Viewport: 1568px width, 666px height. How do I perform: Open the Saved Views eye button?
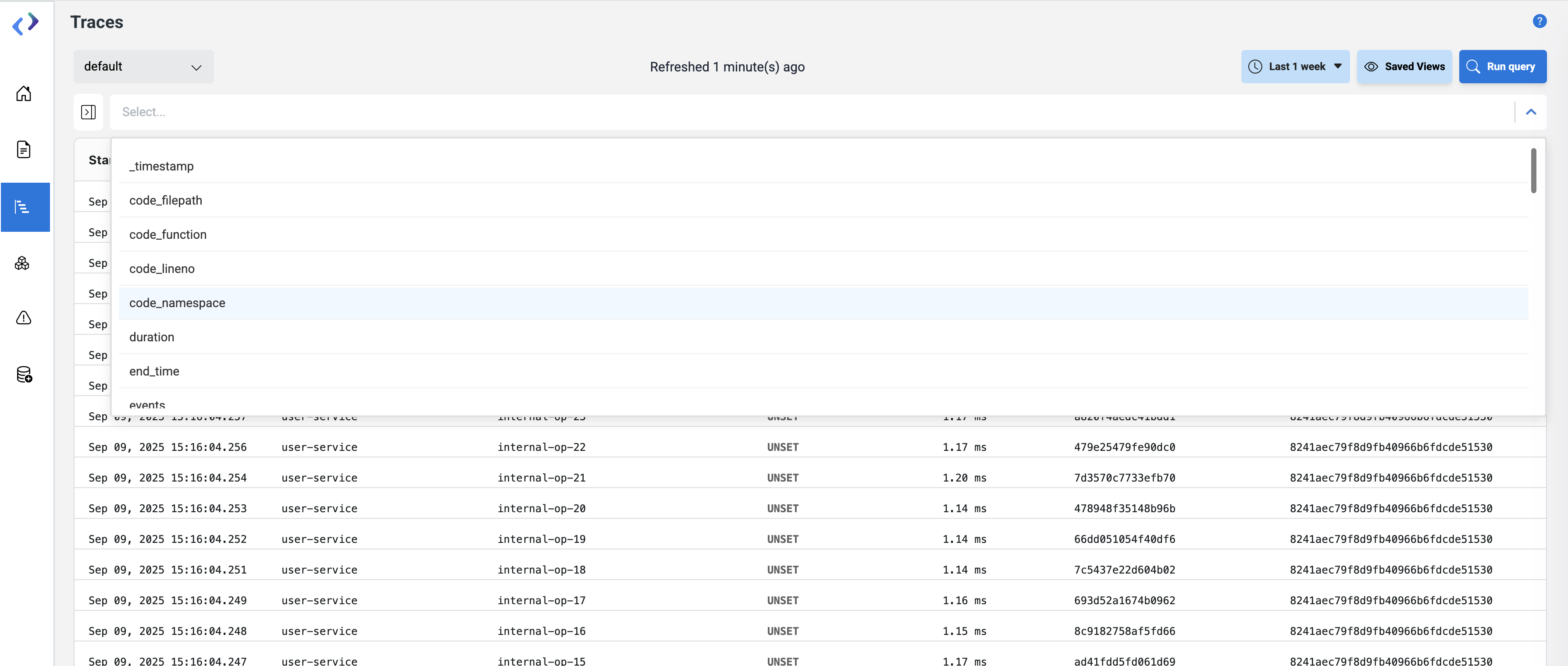pos(1404,67)
